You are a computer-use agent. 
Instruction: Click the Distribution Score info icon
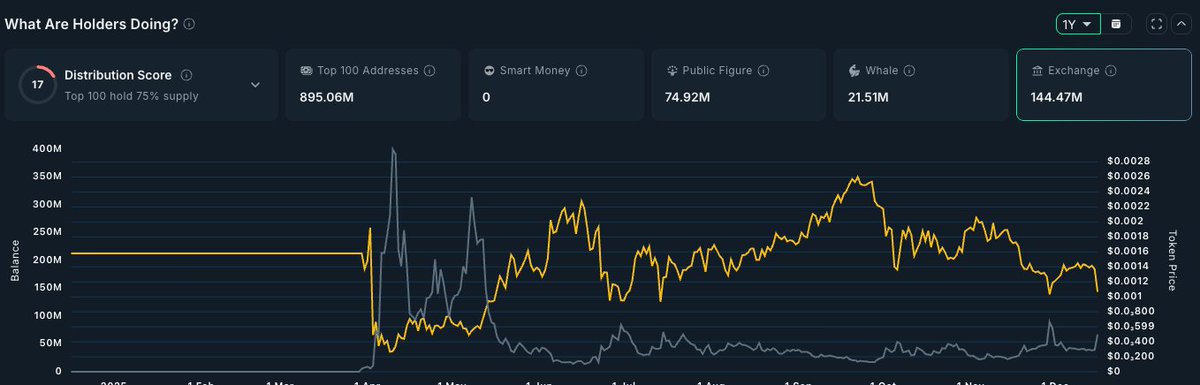coord(186,75)
